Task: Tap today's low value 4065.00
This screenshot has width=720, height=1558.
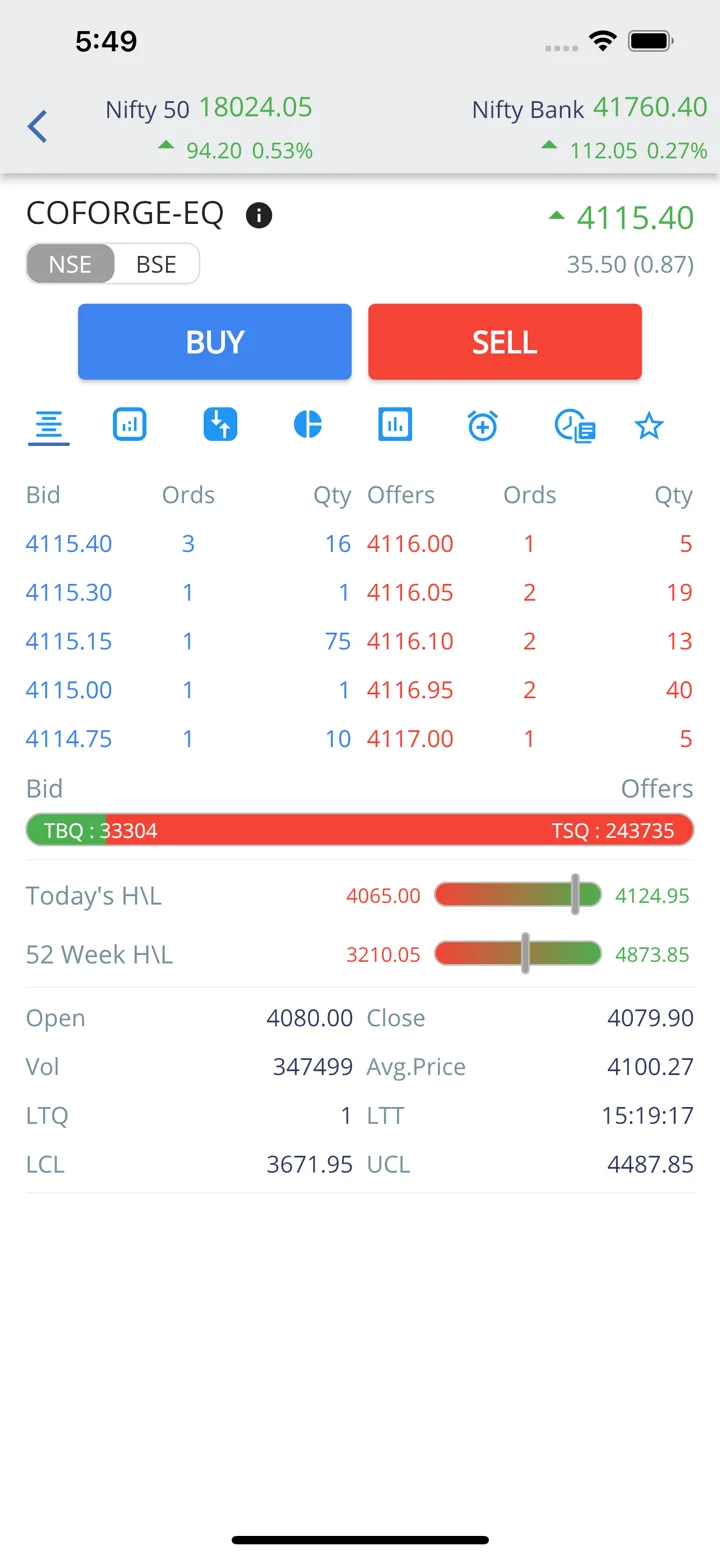Action: coord(383,896)
